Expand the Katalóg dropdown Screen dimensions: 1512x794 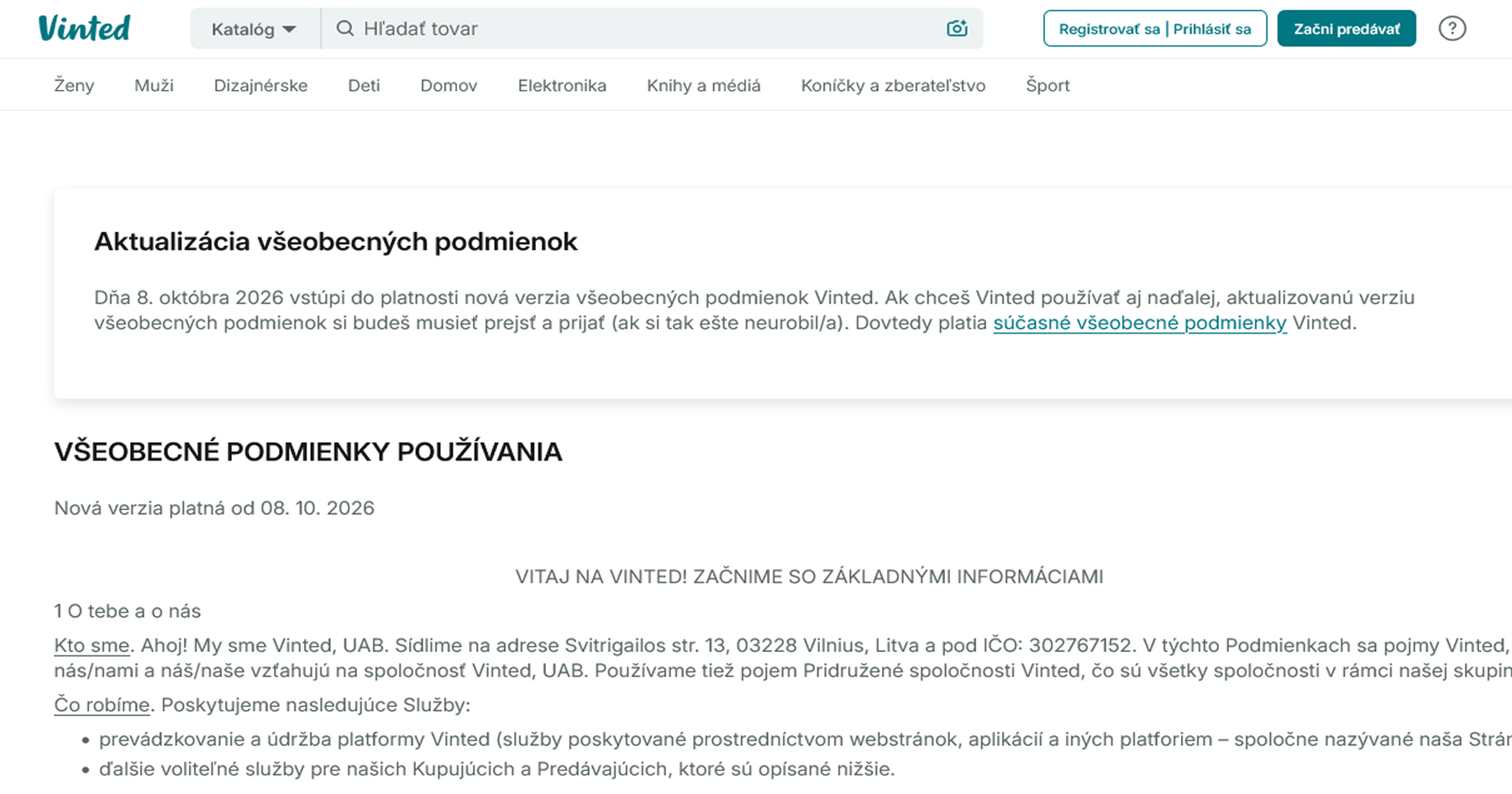255,29
